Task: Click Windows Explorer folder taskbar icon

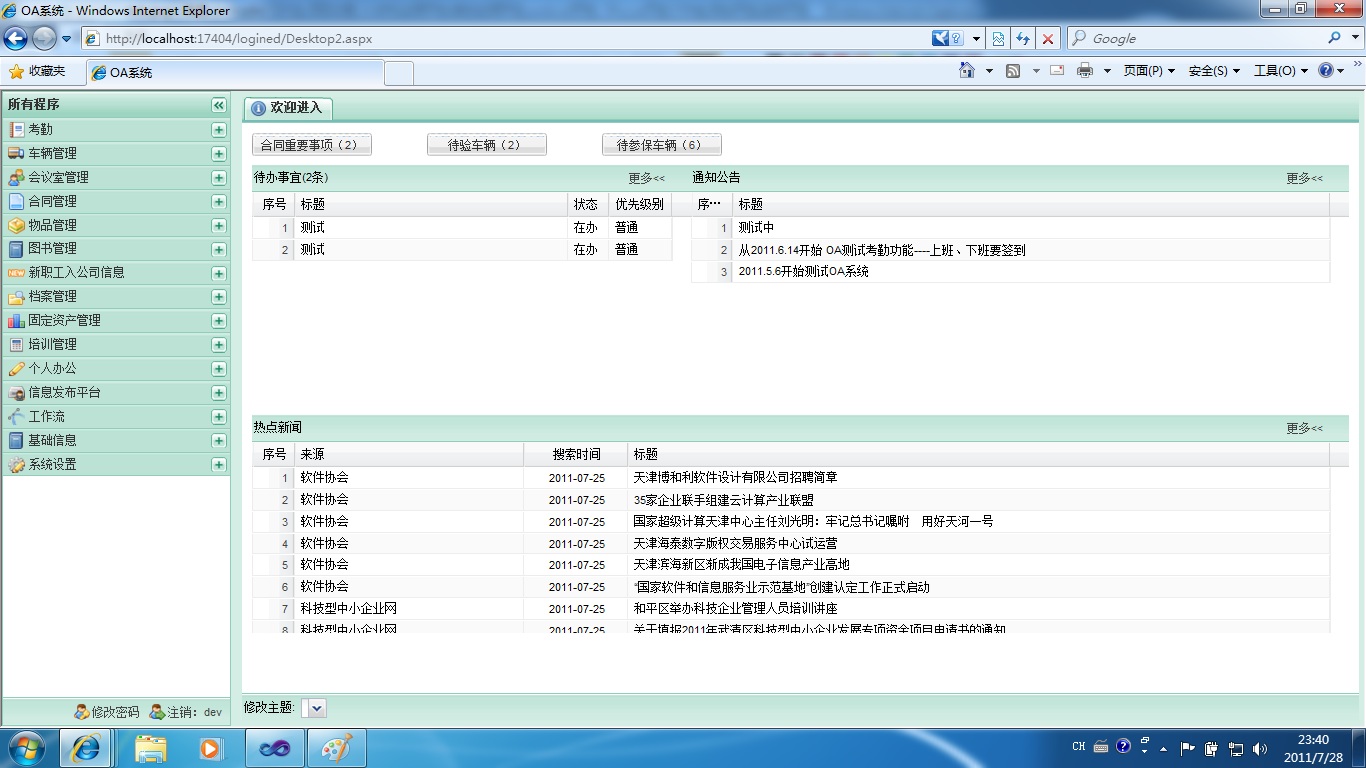Action: coord(150,748)
